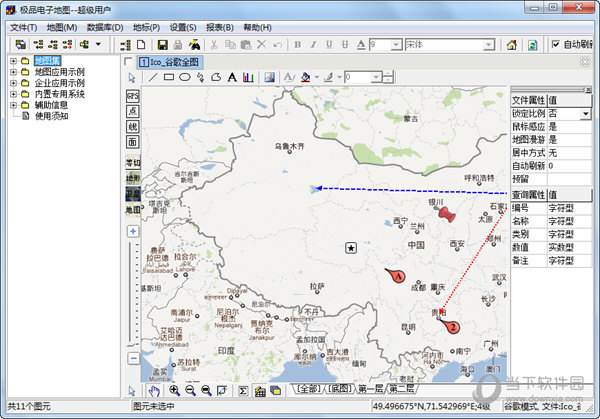Click the cut (scissors) icon
The height and width of the screenshot is (419, 600).
point(214,45)
